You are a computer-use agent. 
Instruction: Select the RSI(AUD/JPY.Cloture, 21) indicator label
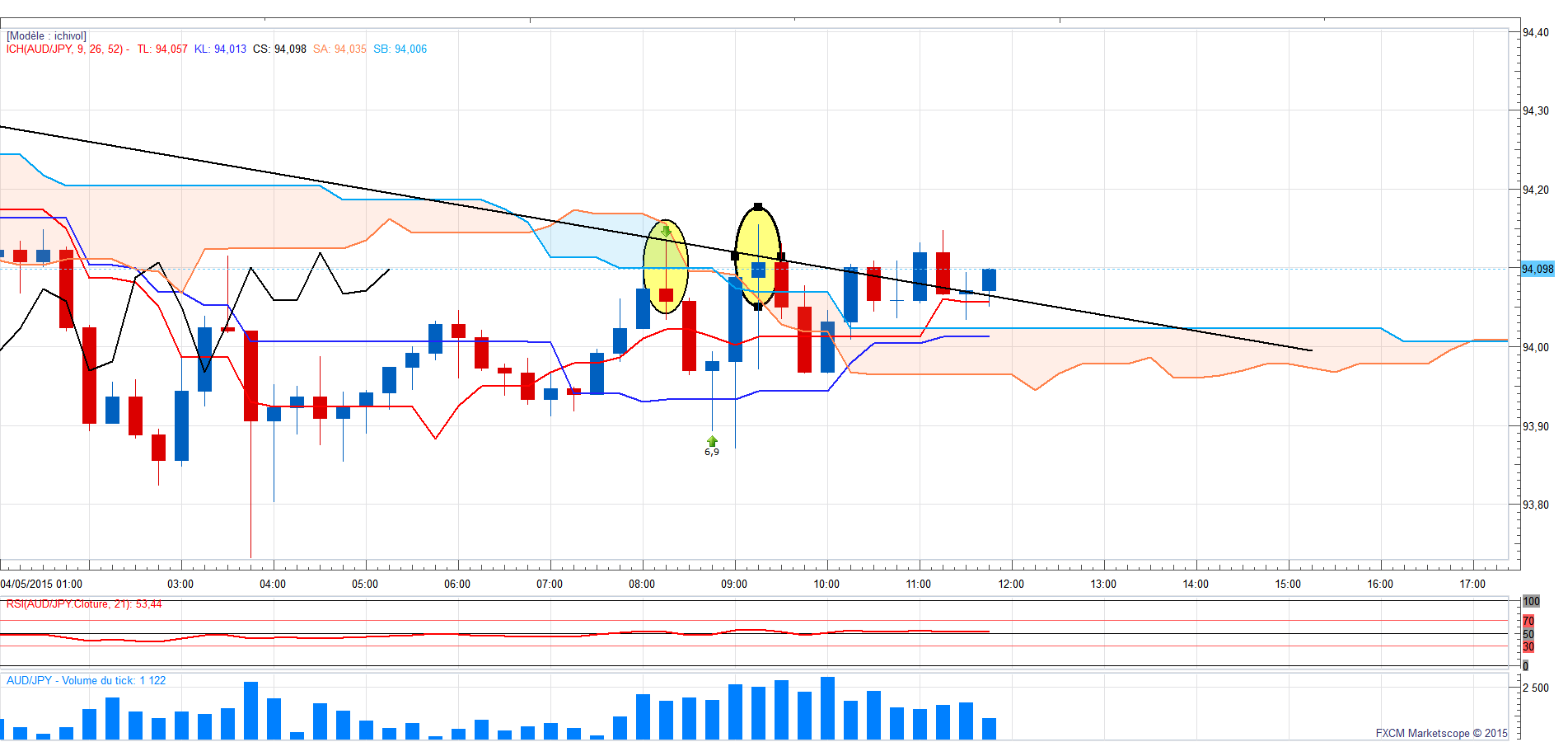pos(84,604)
